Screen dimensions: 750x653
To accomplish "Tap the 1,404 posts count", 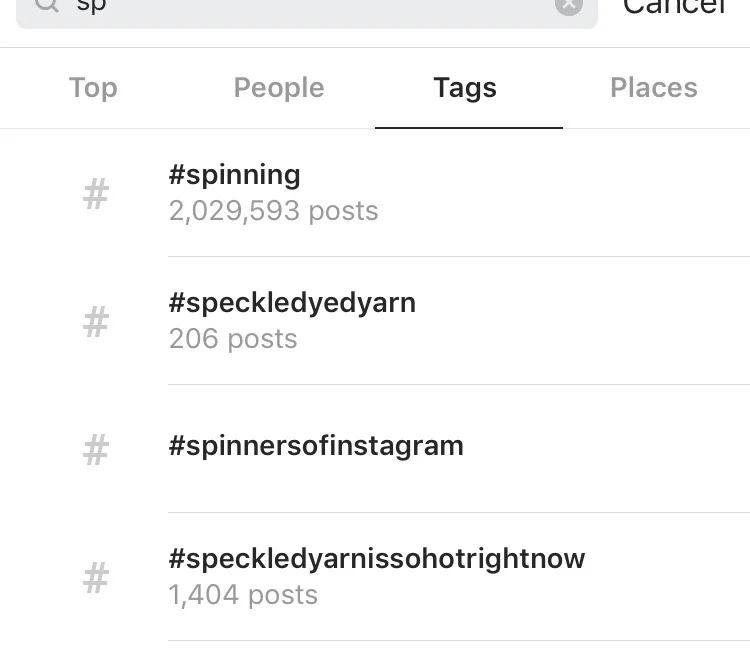I will [243, 595].
